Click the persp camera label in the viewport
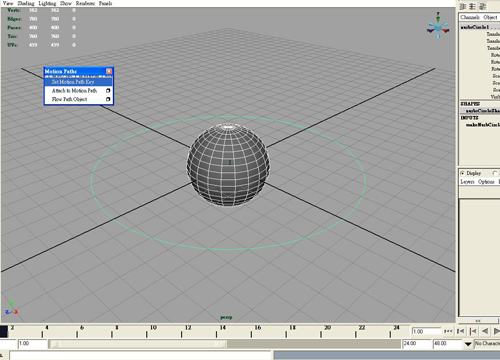Viewport: 500px width, 360px height. pos(226,317)
